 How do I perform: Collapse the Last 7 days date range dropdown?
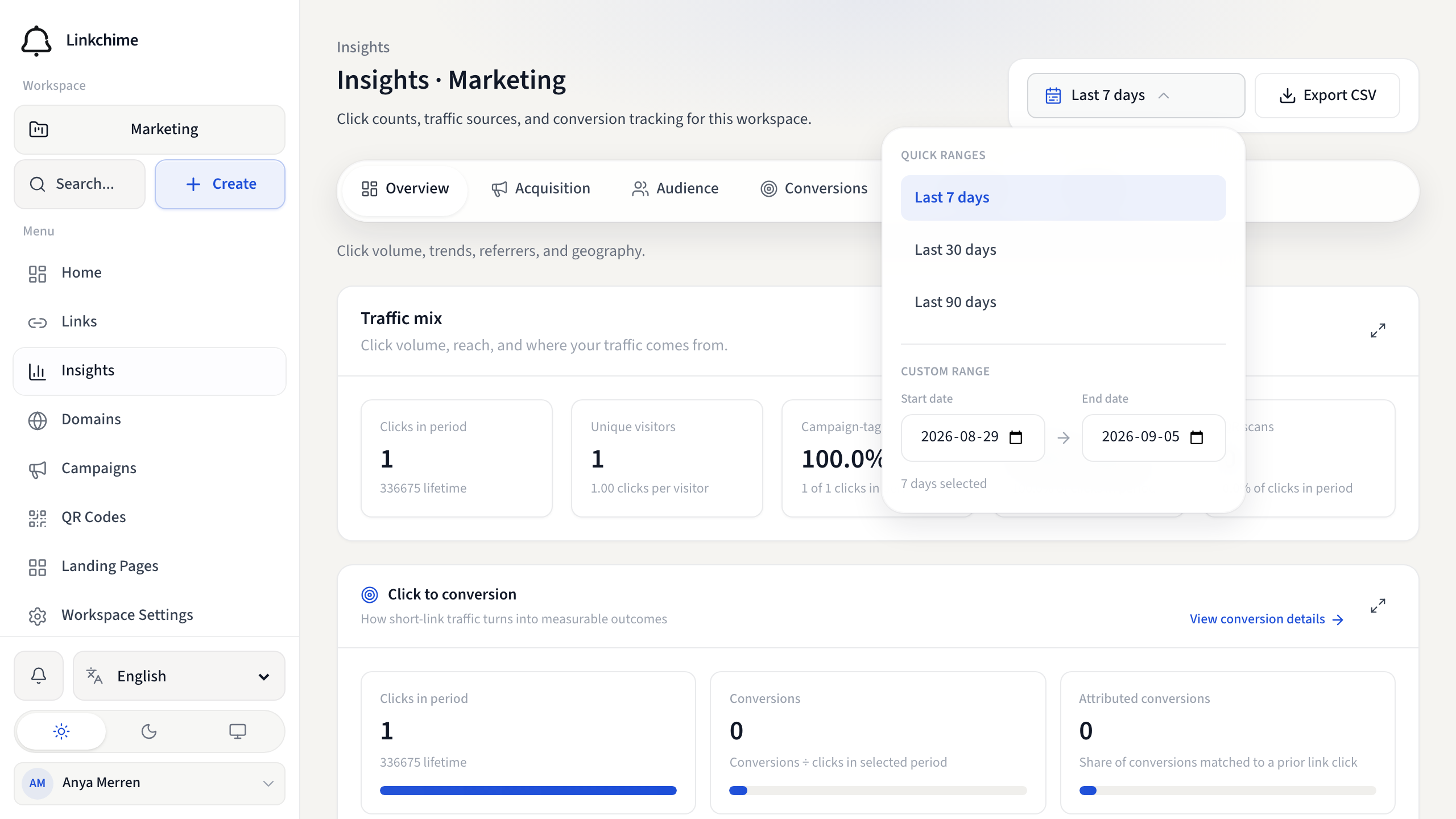click(x=1136, y=96)
